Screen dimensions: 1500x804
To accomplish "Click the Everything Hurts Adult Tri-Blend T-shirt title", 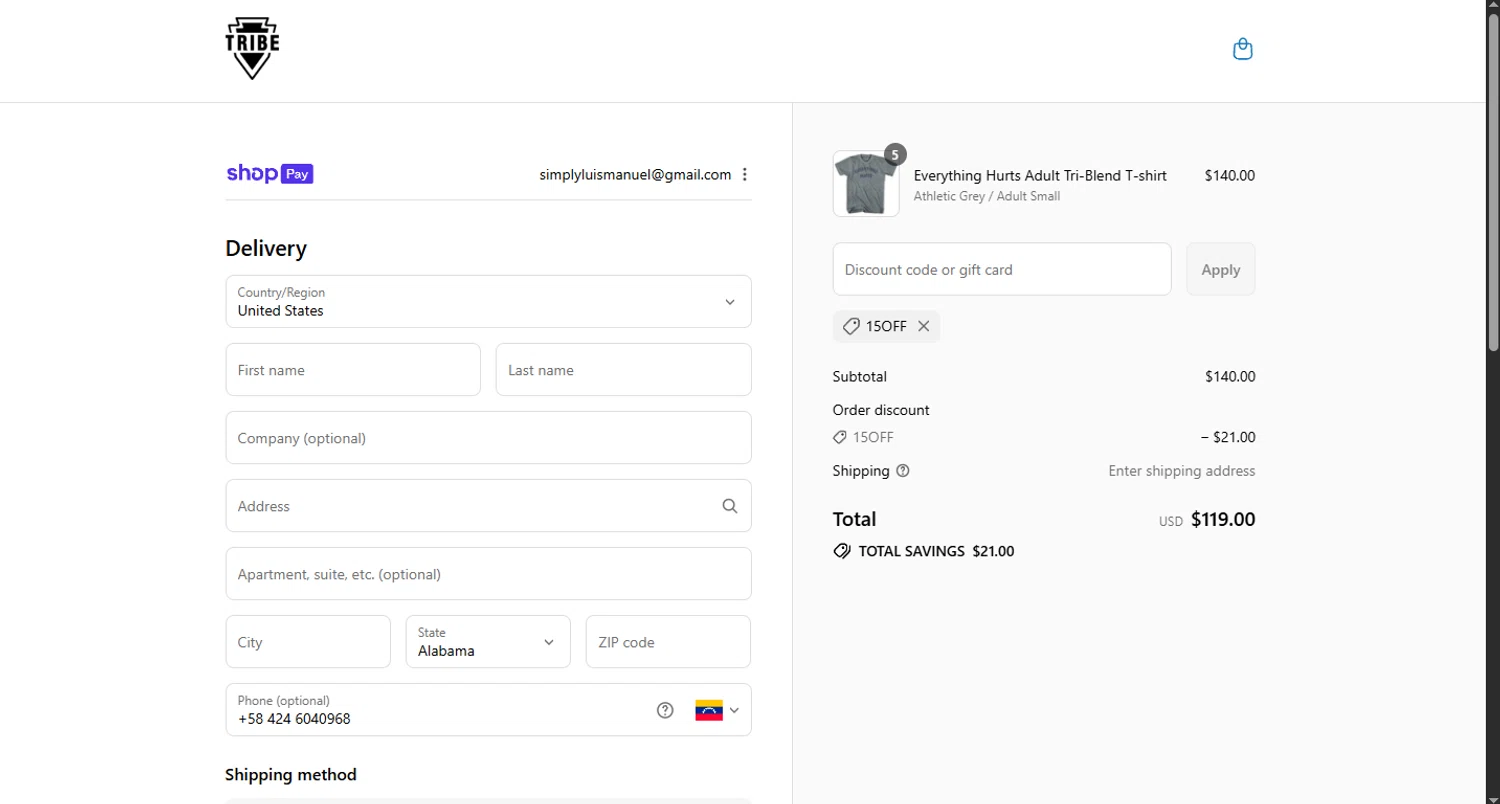I will (x=1040, y=175).
